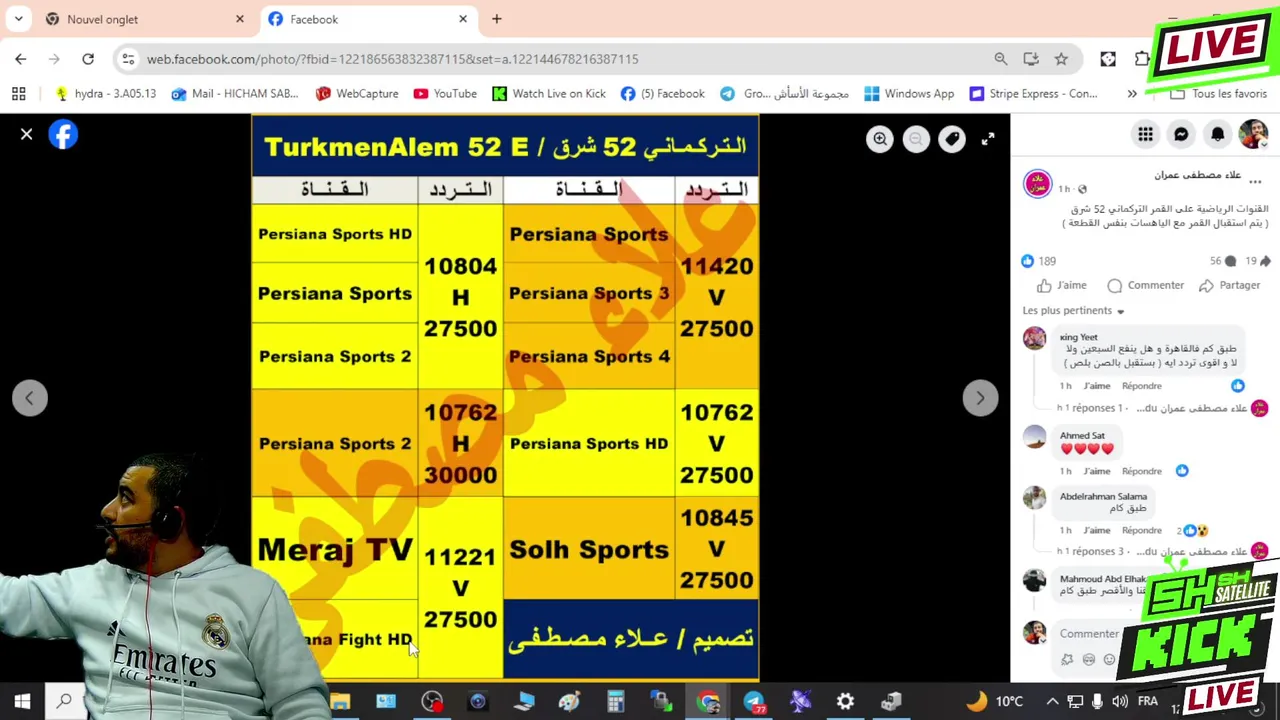
Task: Open Facebook notifications bell
Action: (1217, 134)
